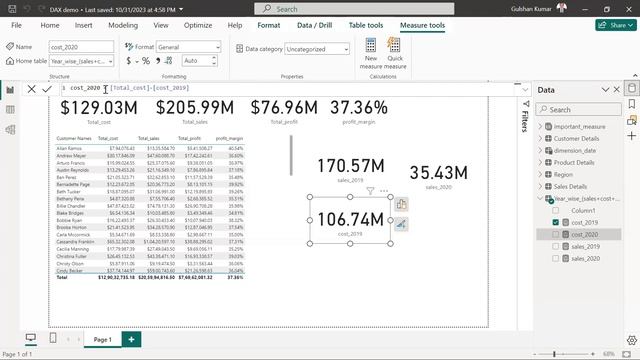Open the Data pane icon on right rail

[x=632, y=88]
